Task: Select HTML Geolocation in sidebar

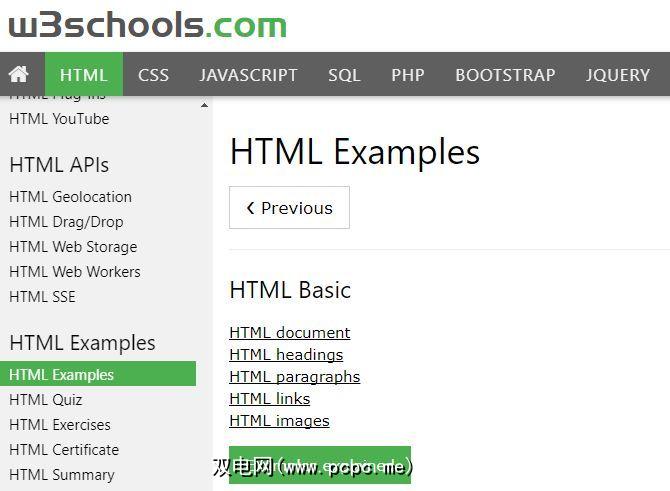Action: click(x=70, y=197)
